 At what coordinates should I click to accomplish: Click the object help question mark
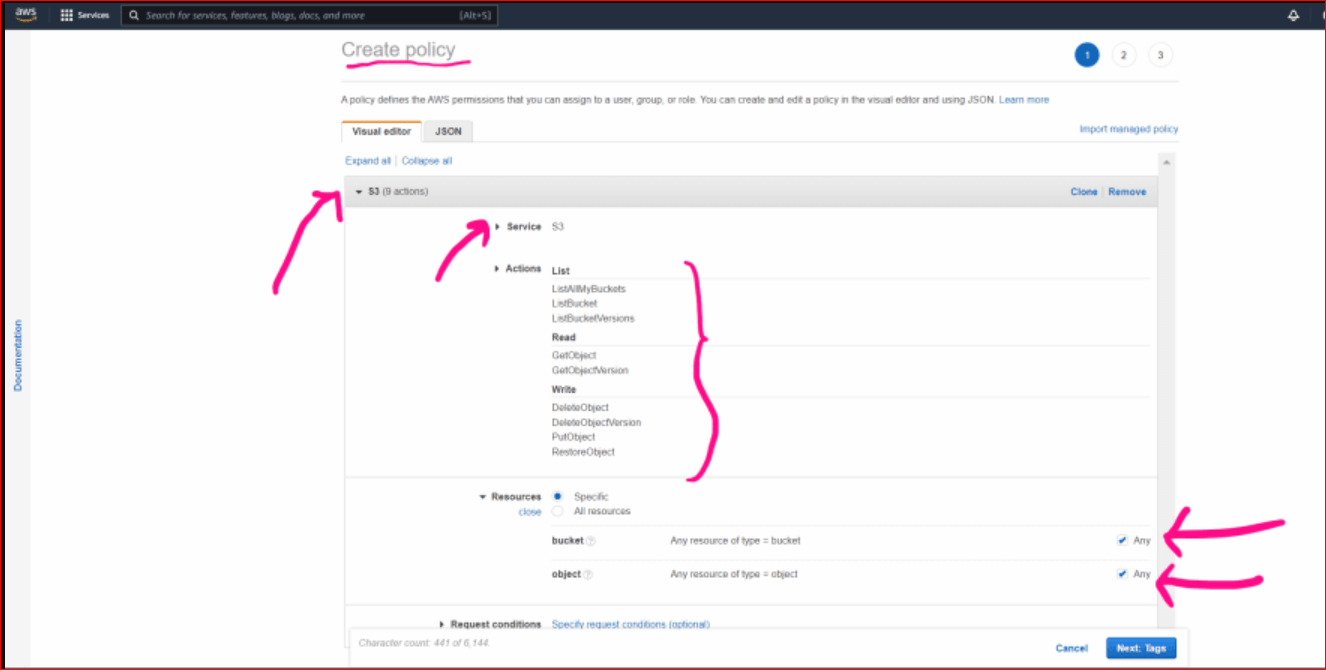(x=589, y=574)
